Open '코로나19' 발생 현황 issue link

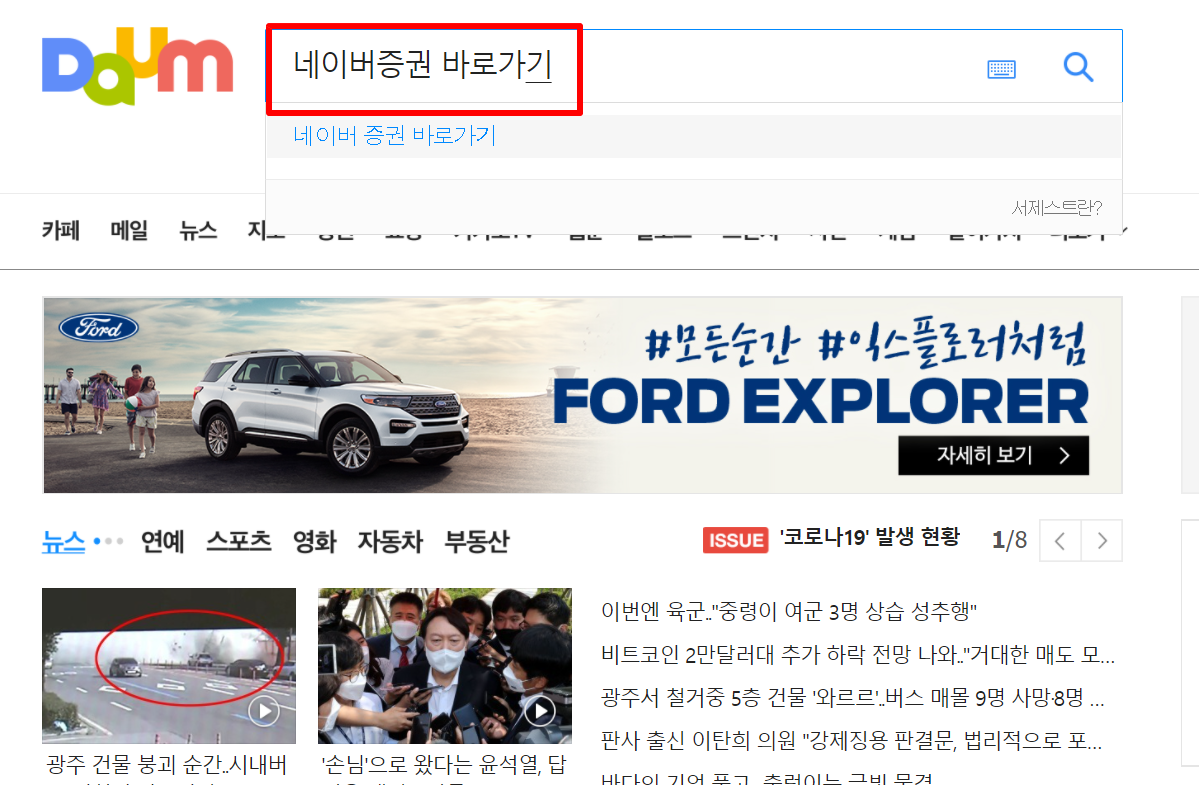[869, 537]
